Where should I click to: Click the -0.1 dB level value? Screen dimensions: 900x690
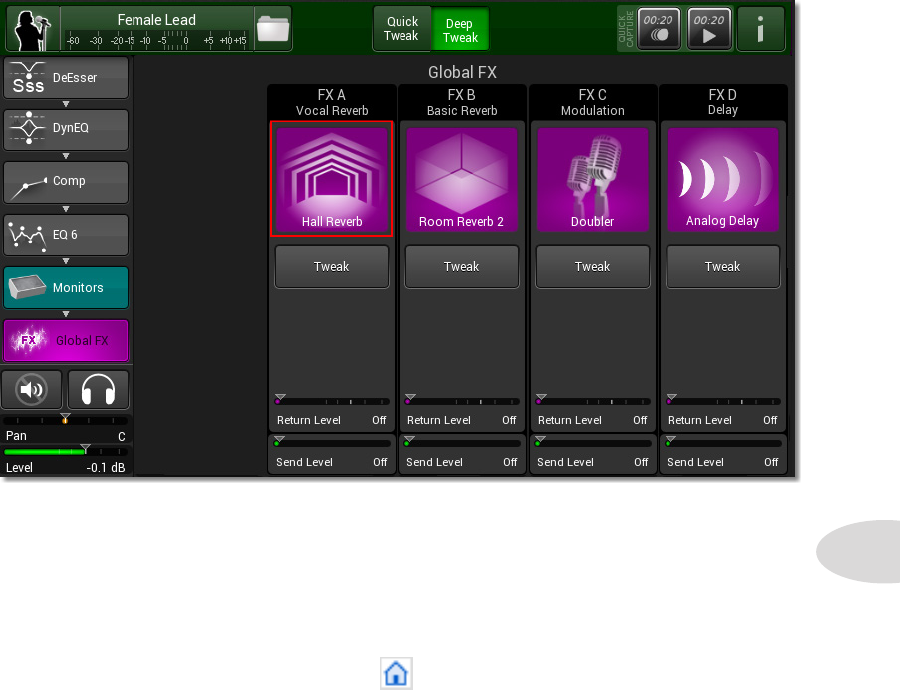coord(106,468)
